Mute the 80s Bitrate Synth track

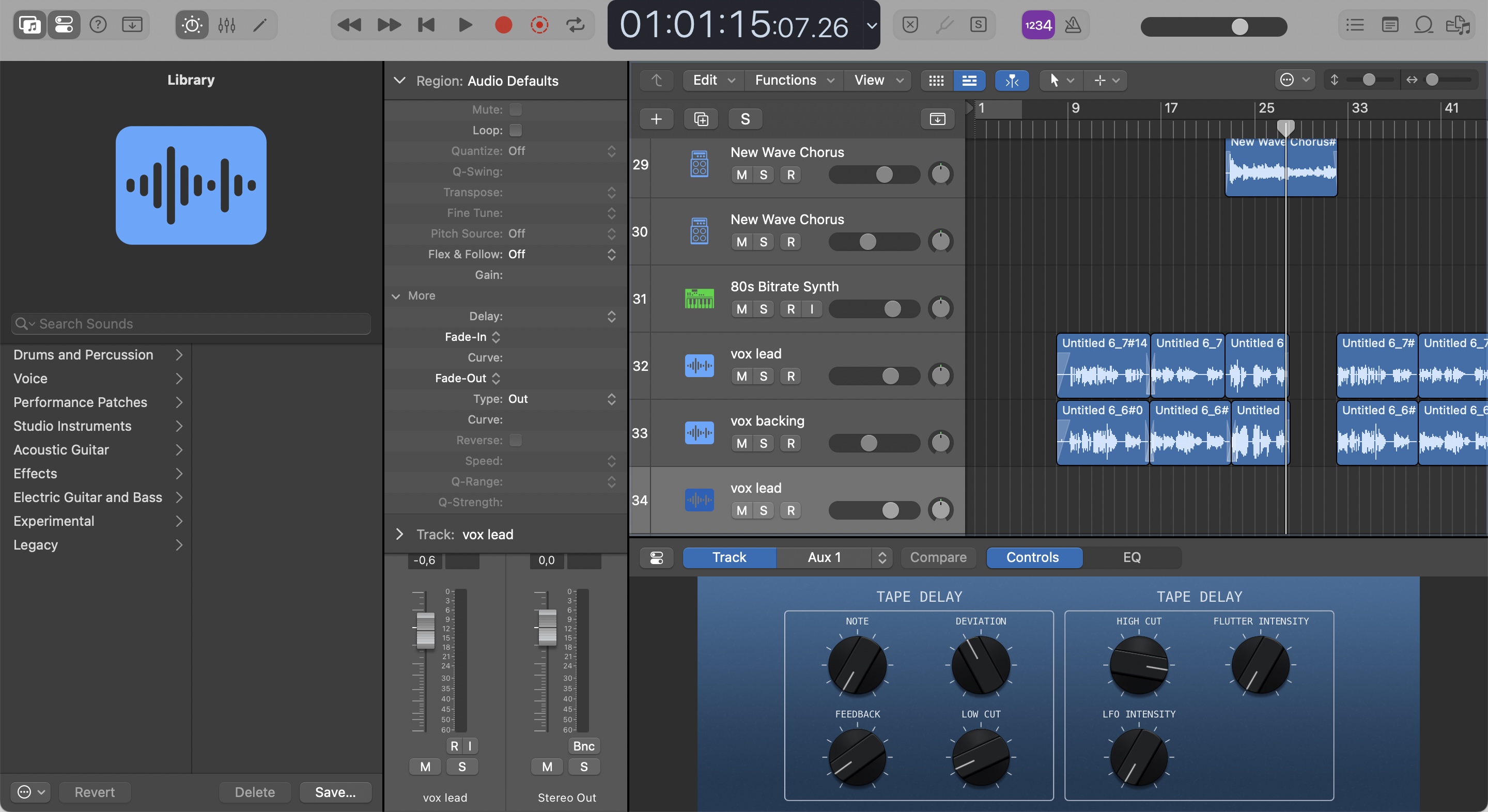742,309
